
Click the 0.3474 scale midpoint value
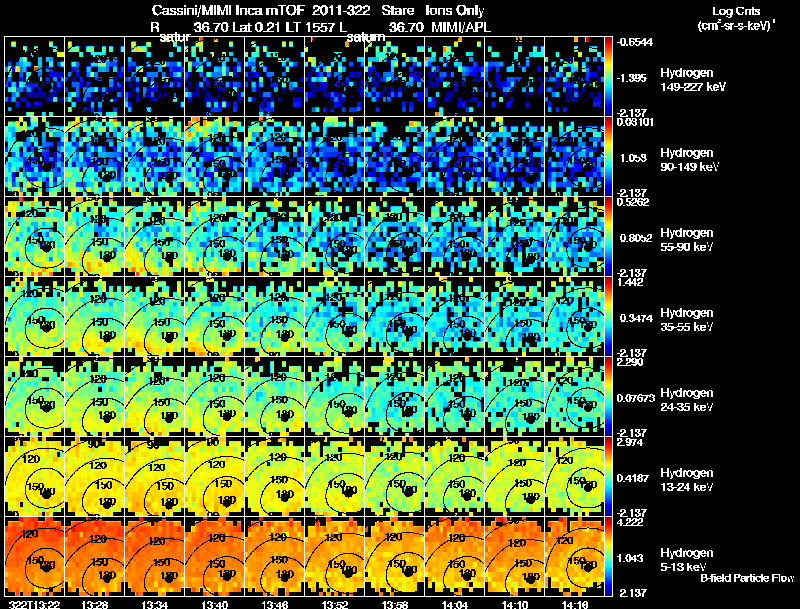click(x=636, y=318)
